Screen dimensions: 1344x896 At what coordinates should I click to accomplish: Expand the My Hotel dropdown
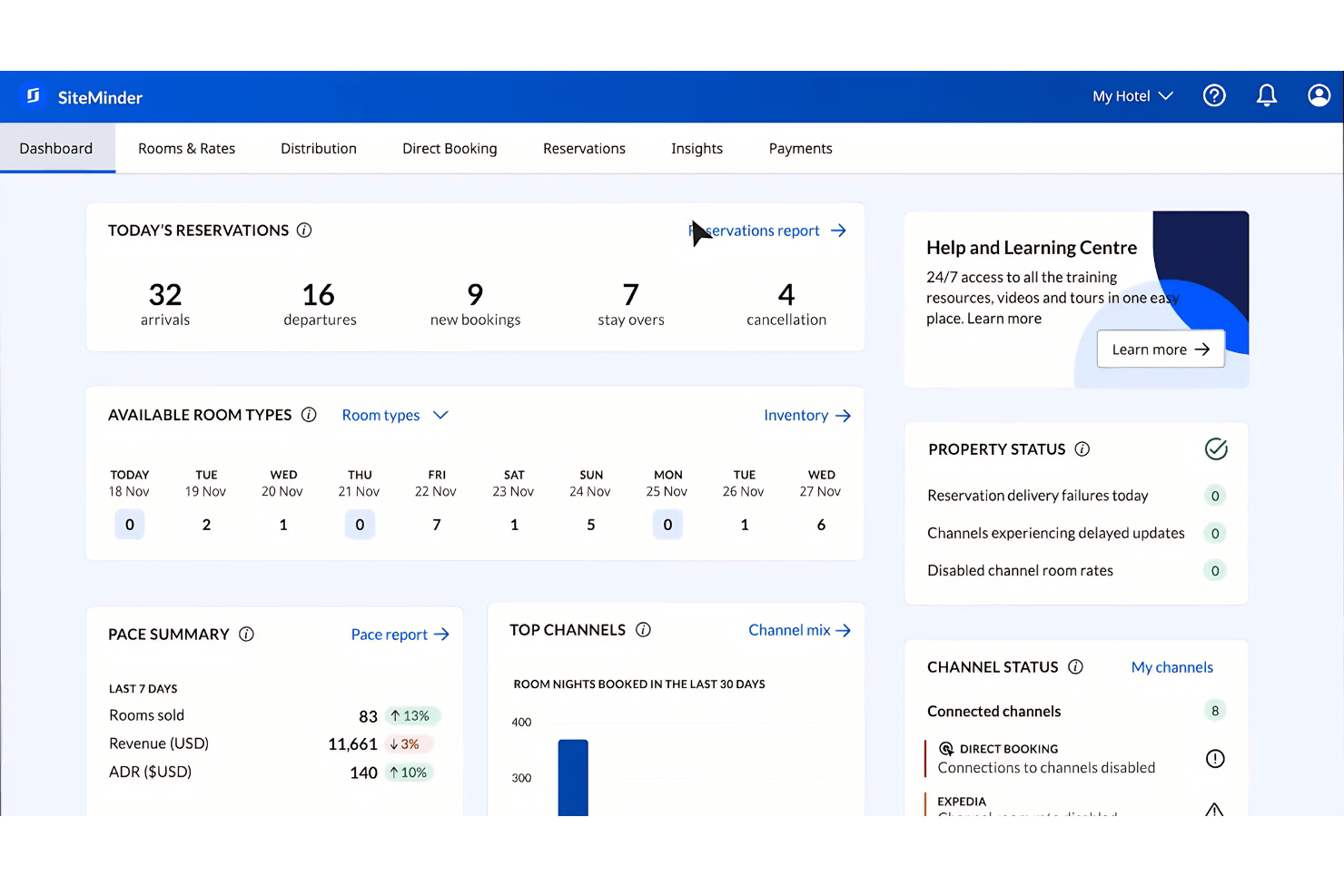1132,96
